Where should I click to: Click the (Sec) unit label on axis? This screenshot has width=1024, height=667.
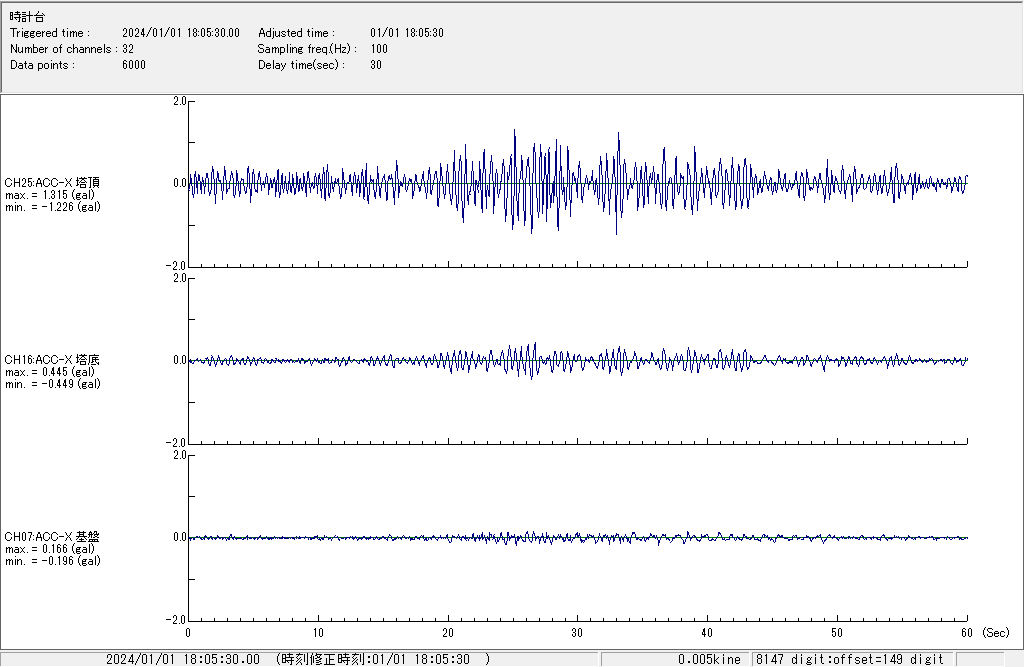[995, 633]
